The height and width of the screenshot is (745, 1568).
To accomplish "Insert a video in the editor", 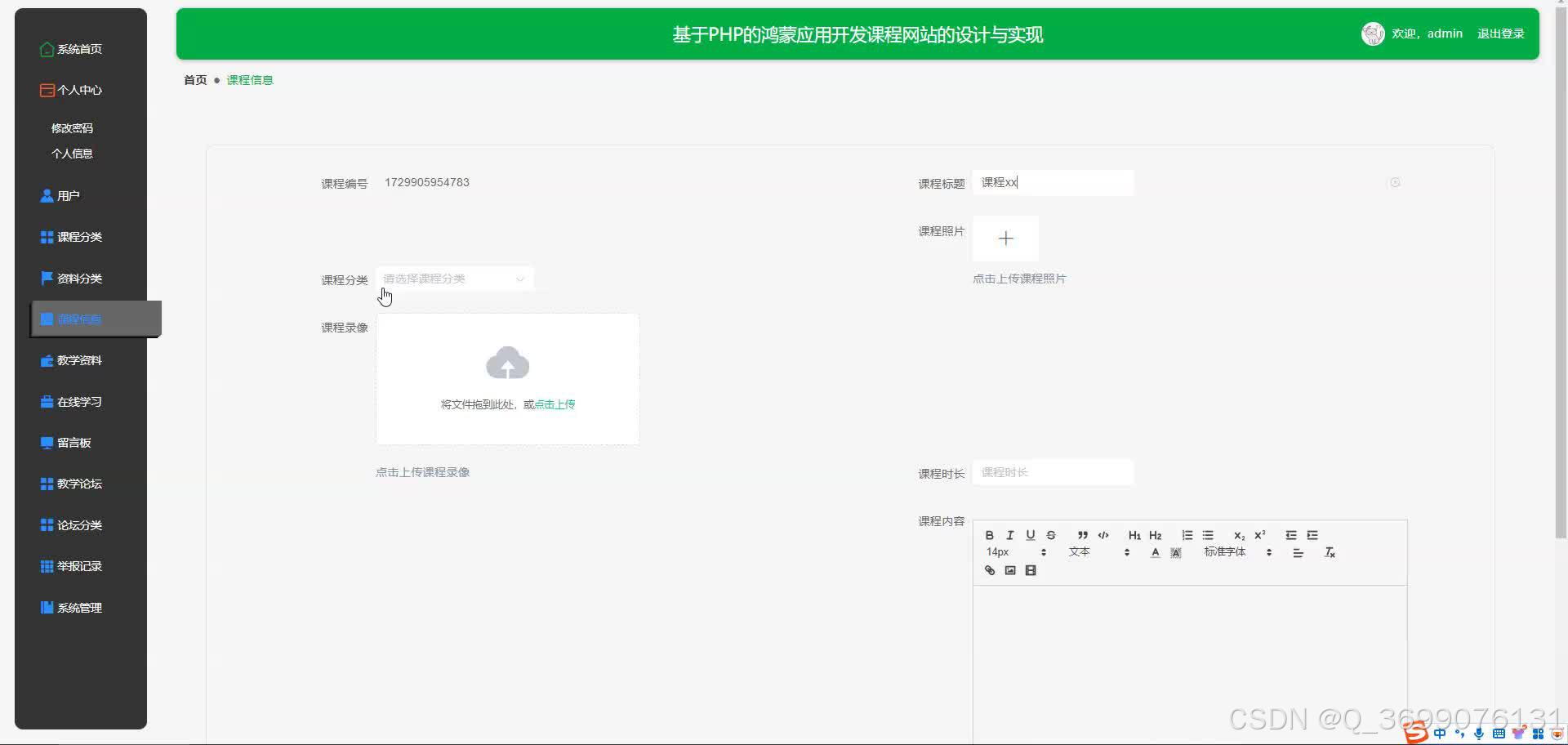I will coord(1031,570).
